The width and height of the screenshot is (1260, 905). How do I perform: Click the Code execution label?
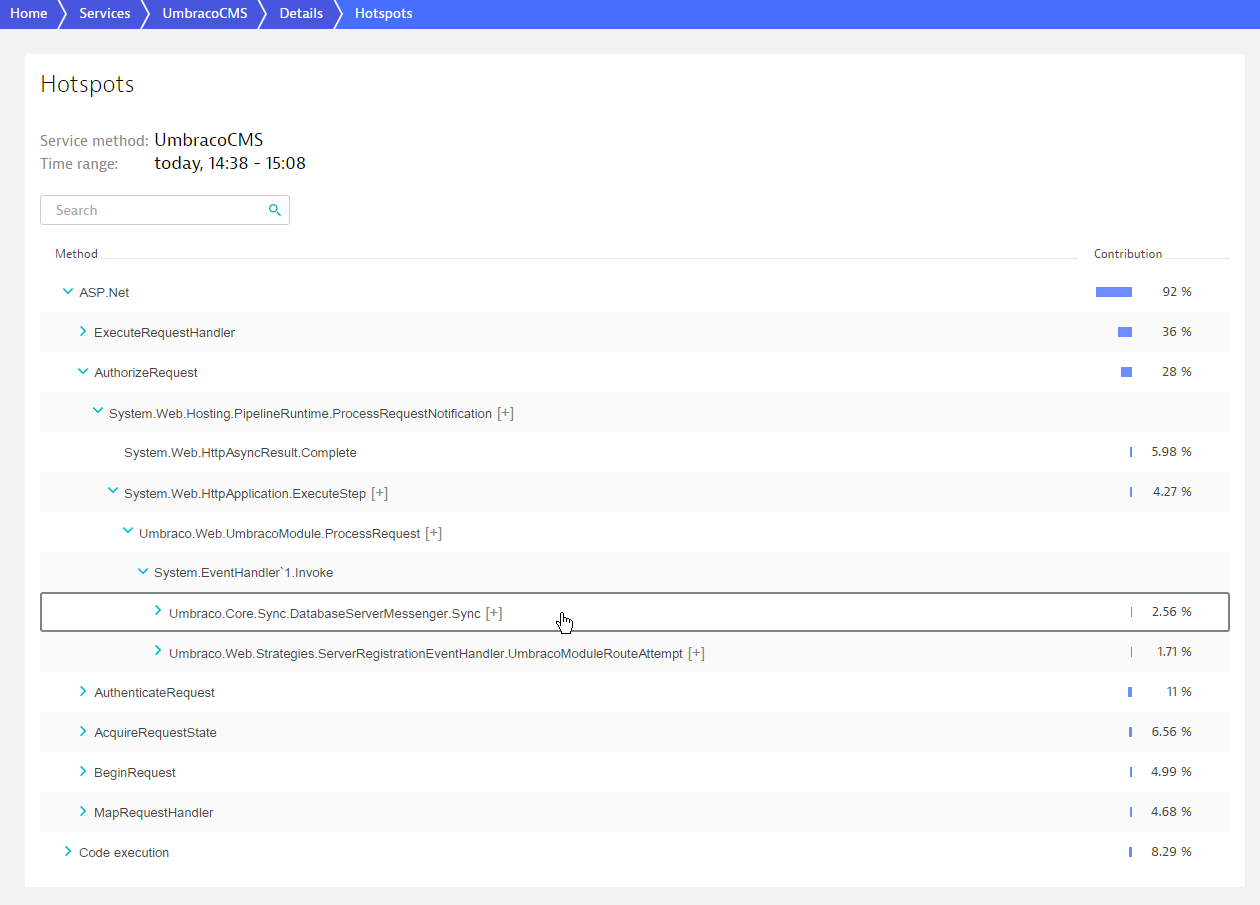124,853
